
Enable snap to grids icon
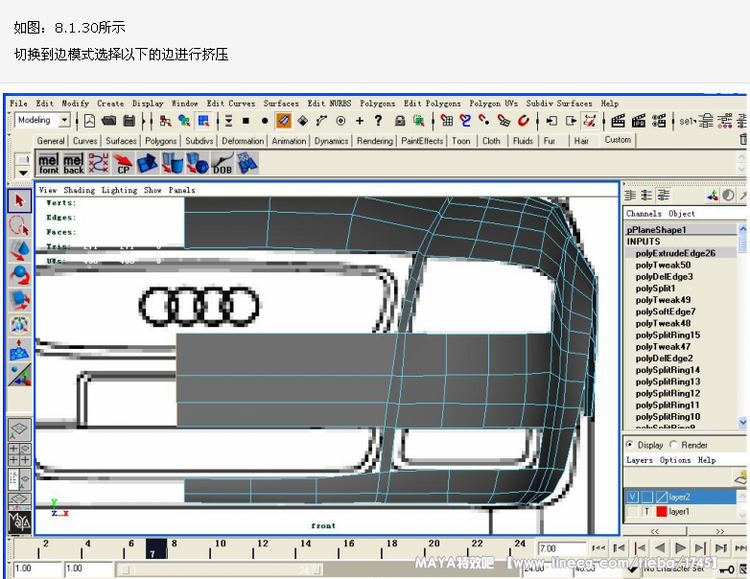coord(447,121)
